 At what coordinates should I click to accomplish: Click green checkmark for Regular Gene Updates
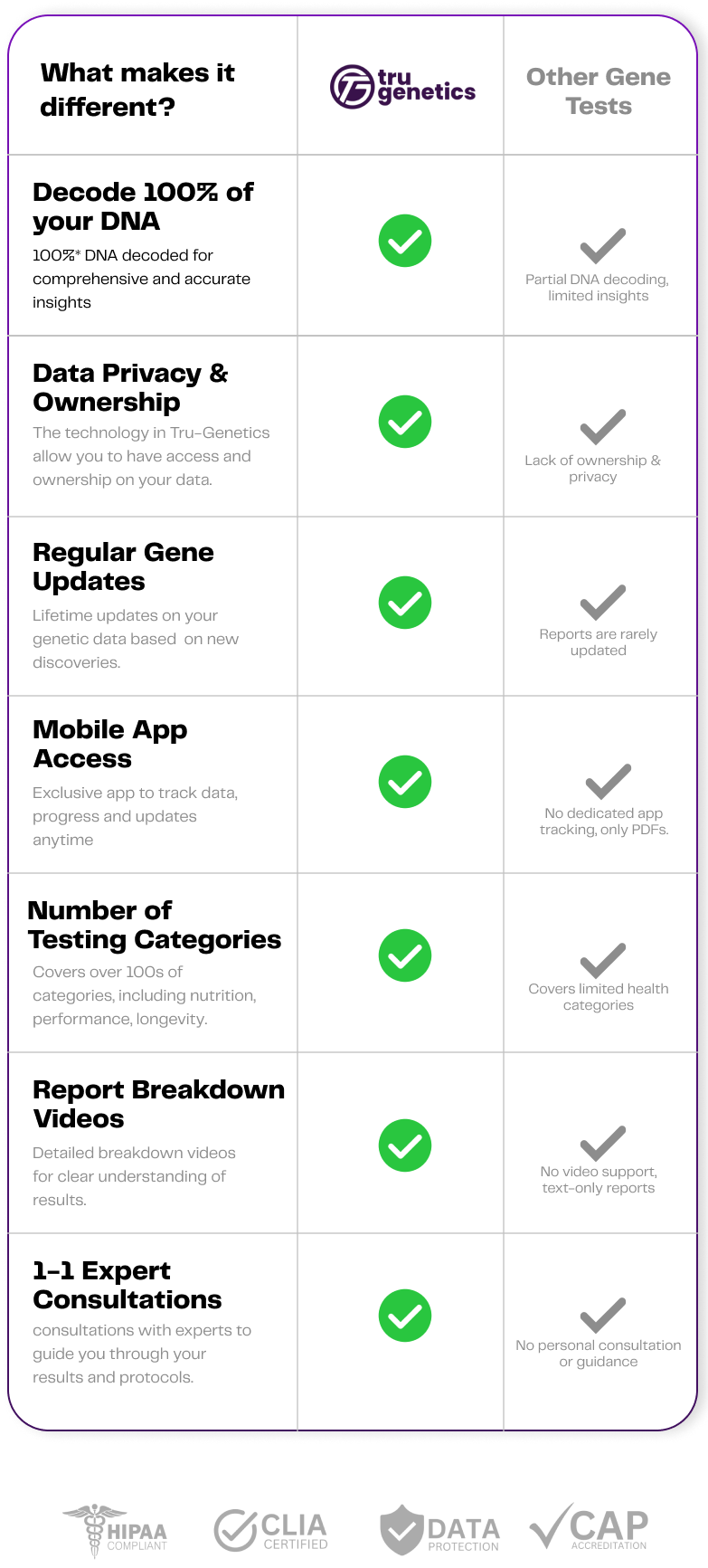coord(404,603)
